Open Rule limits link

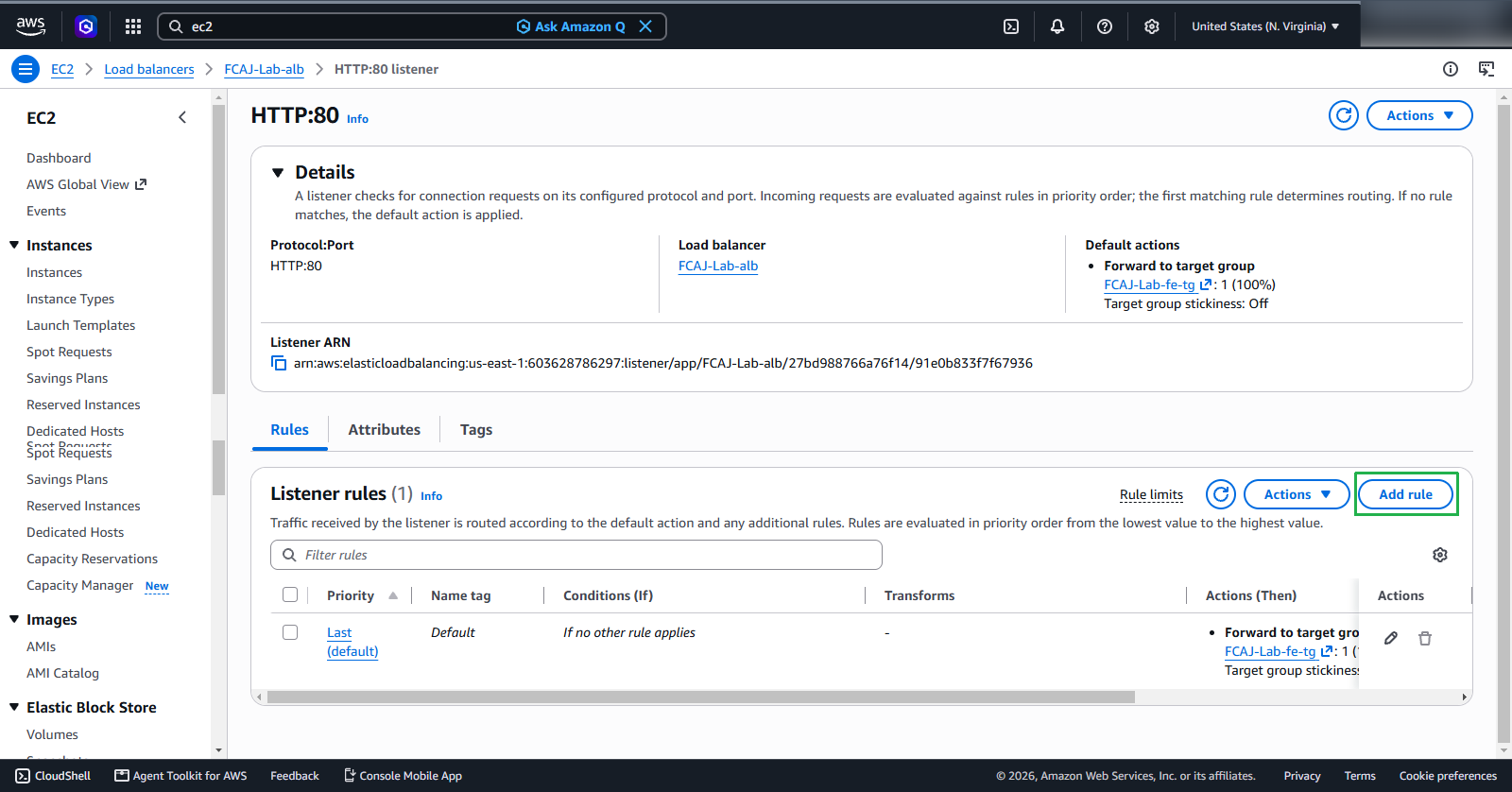point(1151,494)
